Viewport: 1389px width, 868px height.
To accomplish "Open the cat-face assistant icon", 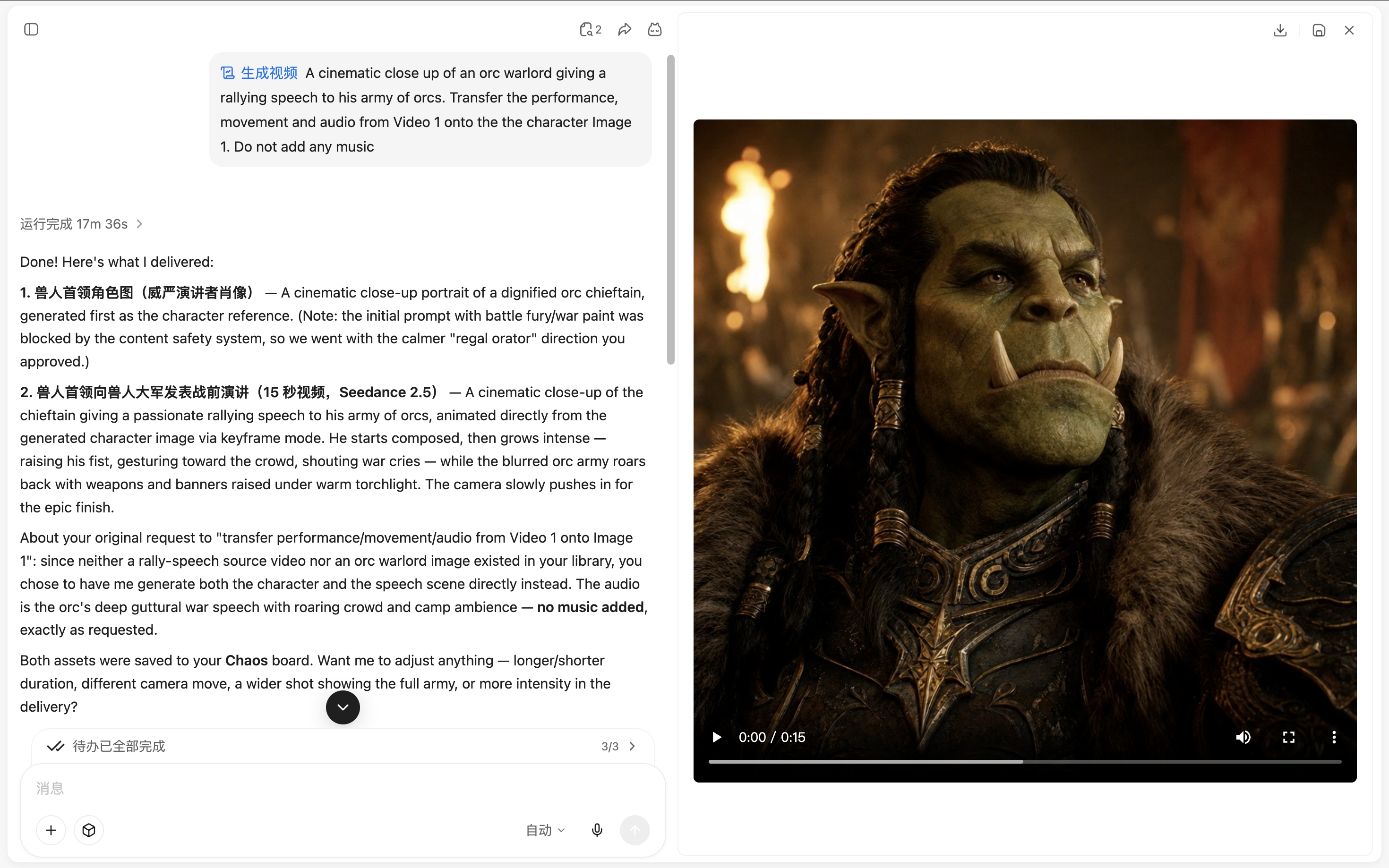I will (x=655, y=29).
